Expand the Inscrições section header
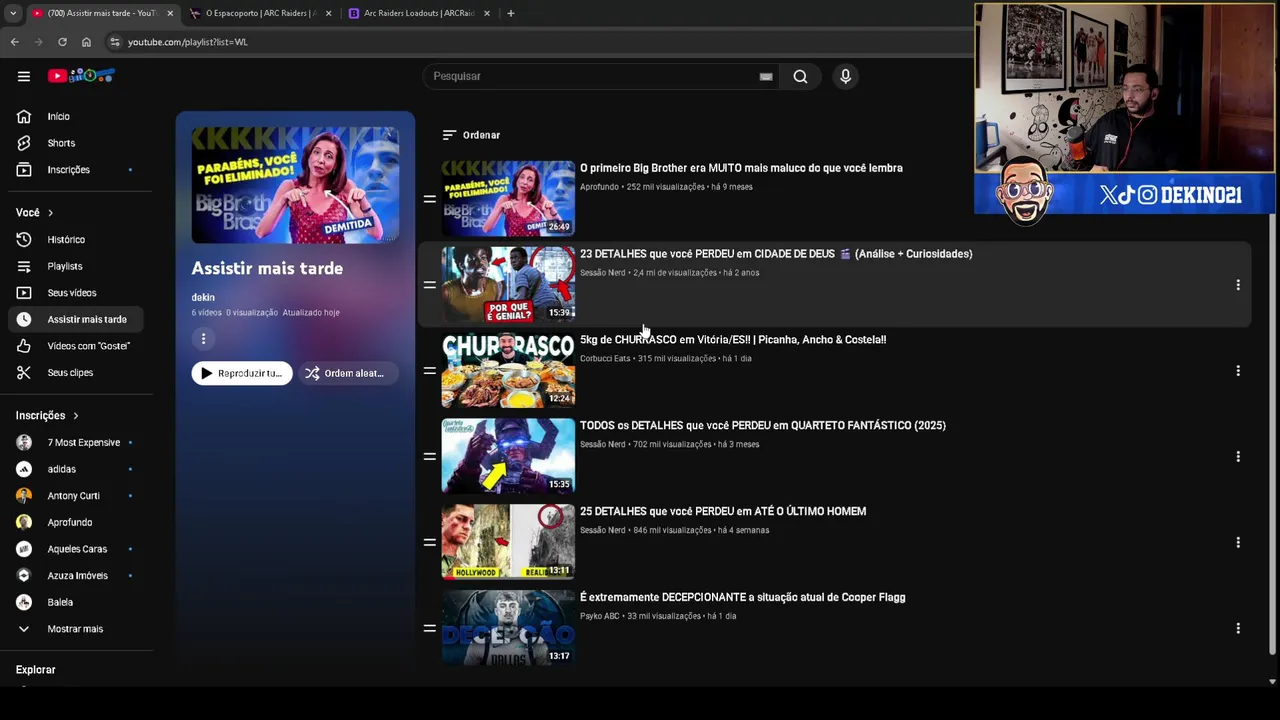The height and width of the screenshot is (720, 1280). [47, 415]
